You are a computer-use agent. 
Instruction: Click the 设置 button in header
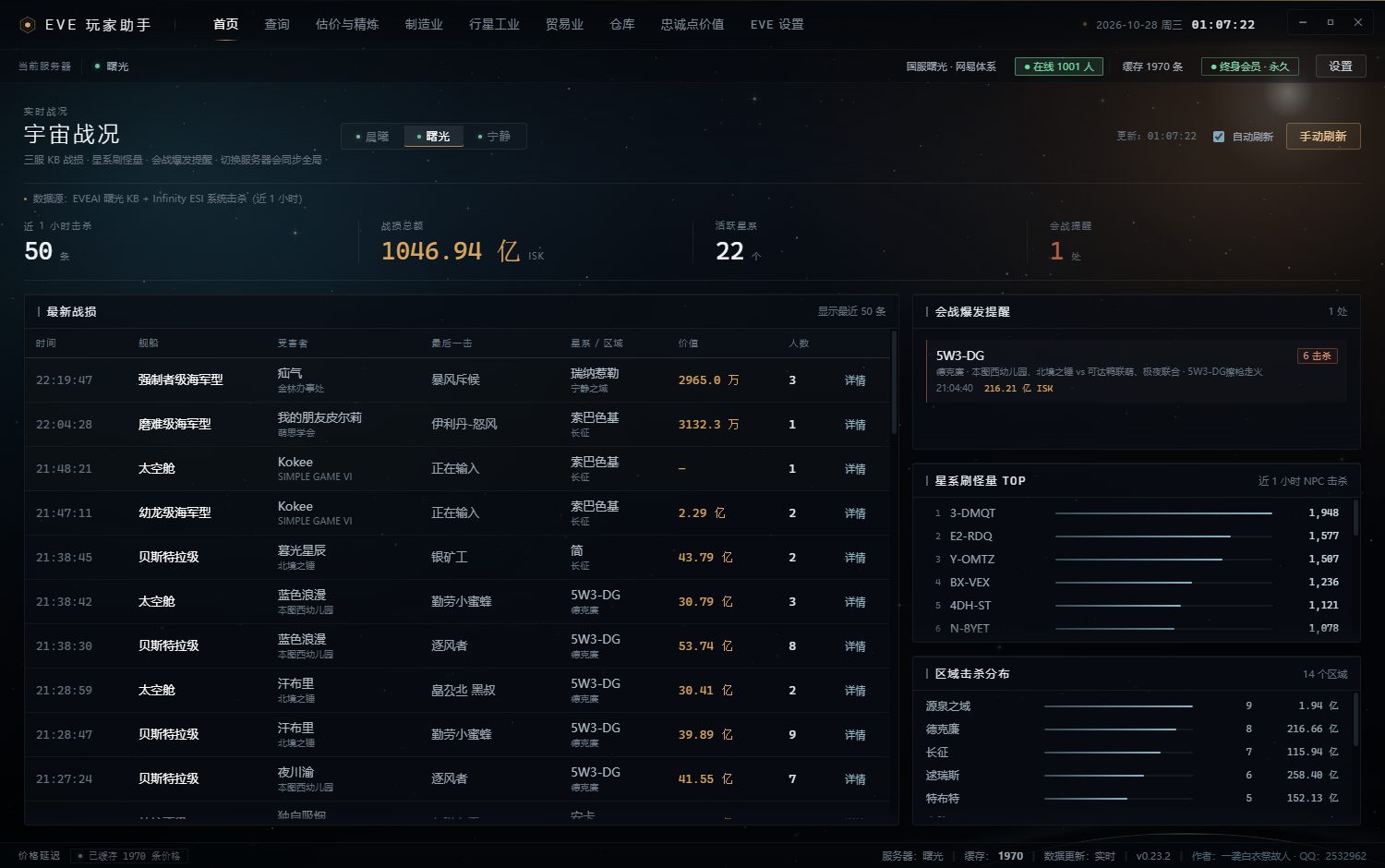[1341, 66]
